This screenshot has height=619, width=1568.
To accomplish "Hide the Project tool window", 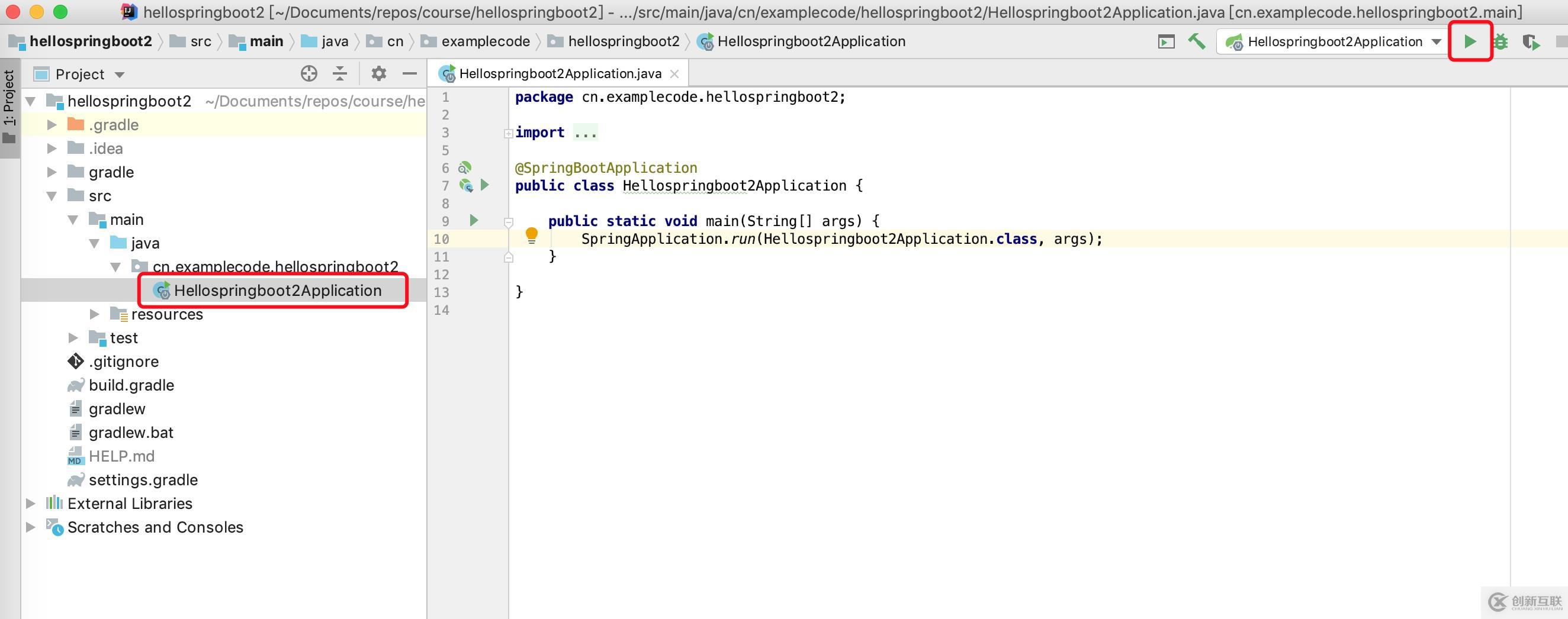I will [410, 73].
